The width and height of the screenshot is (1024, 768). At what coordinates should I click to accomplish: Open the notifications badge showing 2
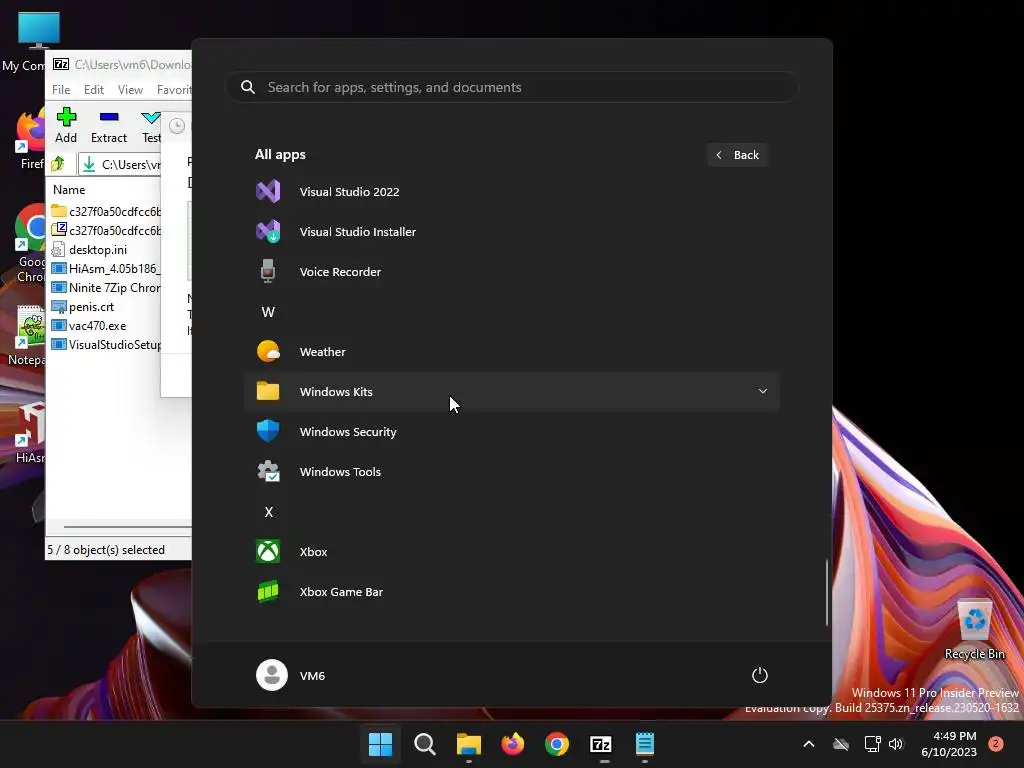[x=996, y=744]
